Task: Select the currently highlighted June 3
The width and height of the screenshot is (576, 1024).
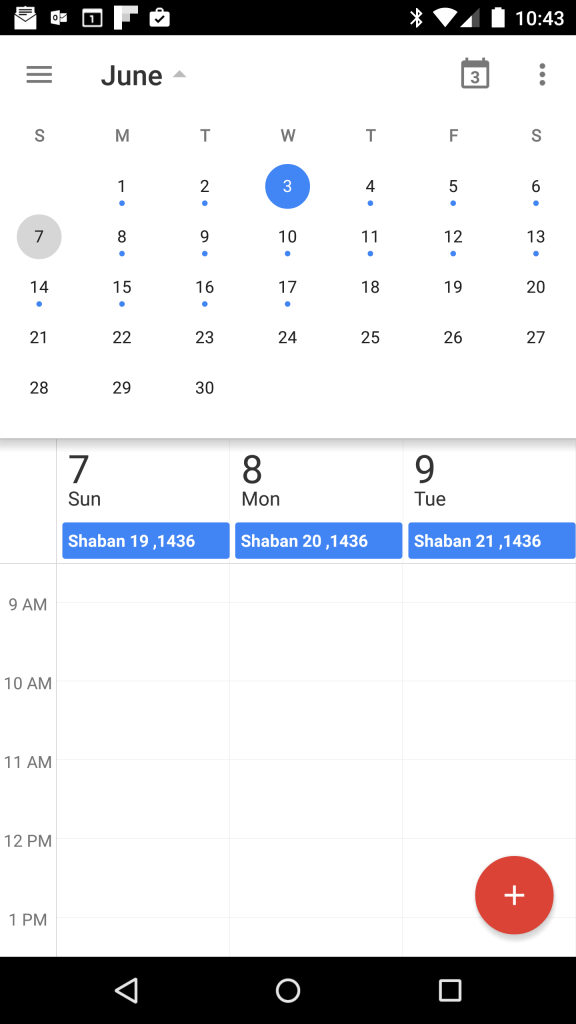Action: [x=287, y=186]
